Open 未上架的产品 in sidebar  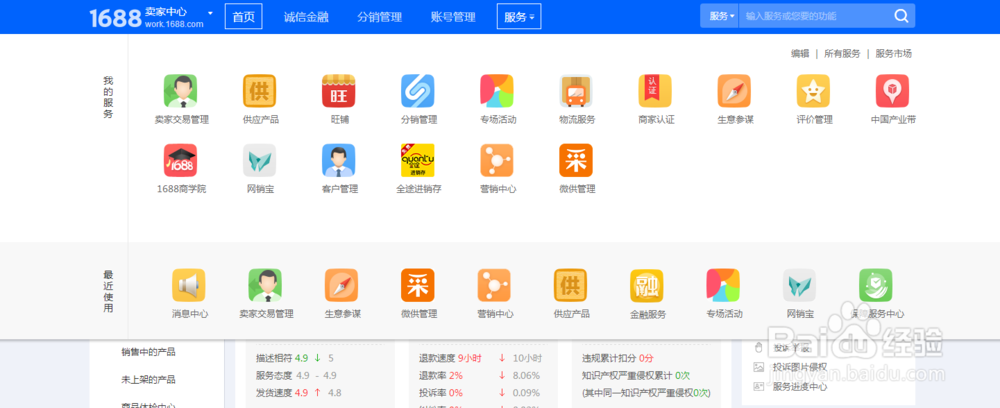148,379
